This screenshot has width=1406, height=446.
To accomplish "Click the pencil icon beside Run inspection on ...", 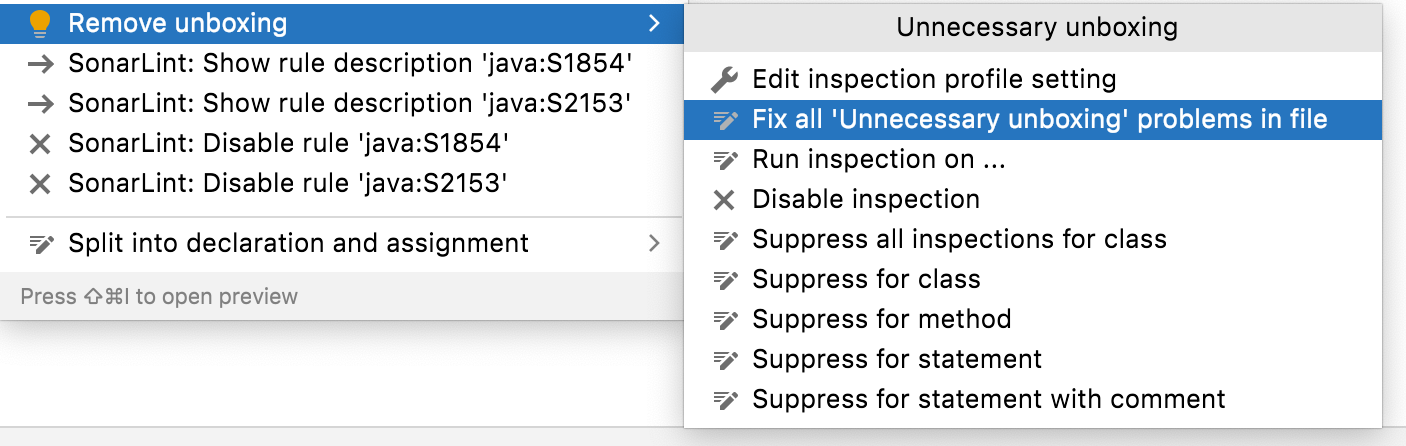I will click(724, 159).
